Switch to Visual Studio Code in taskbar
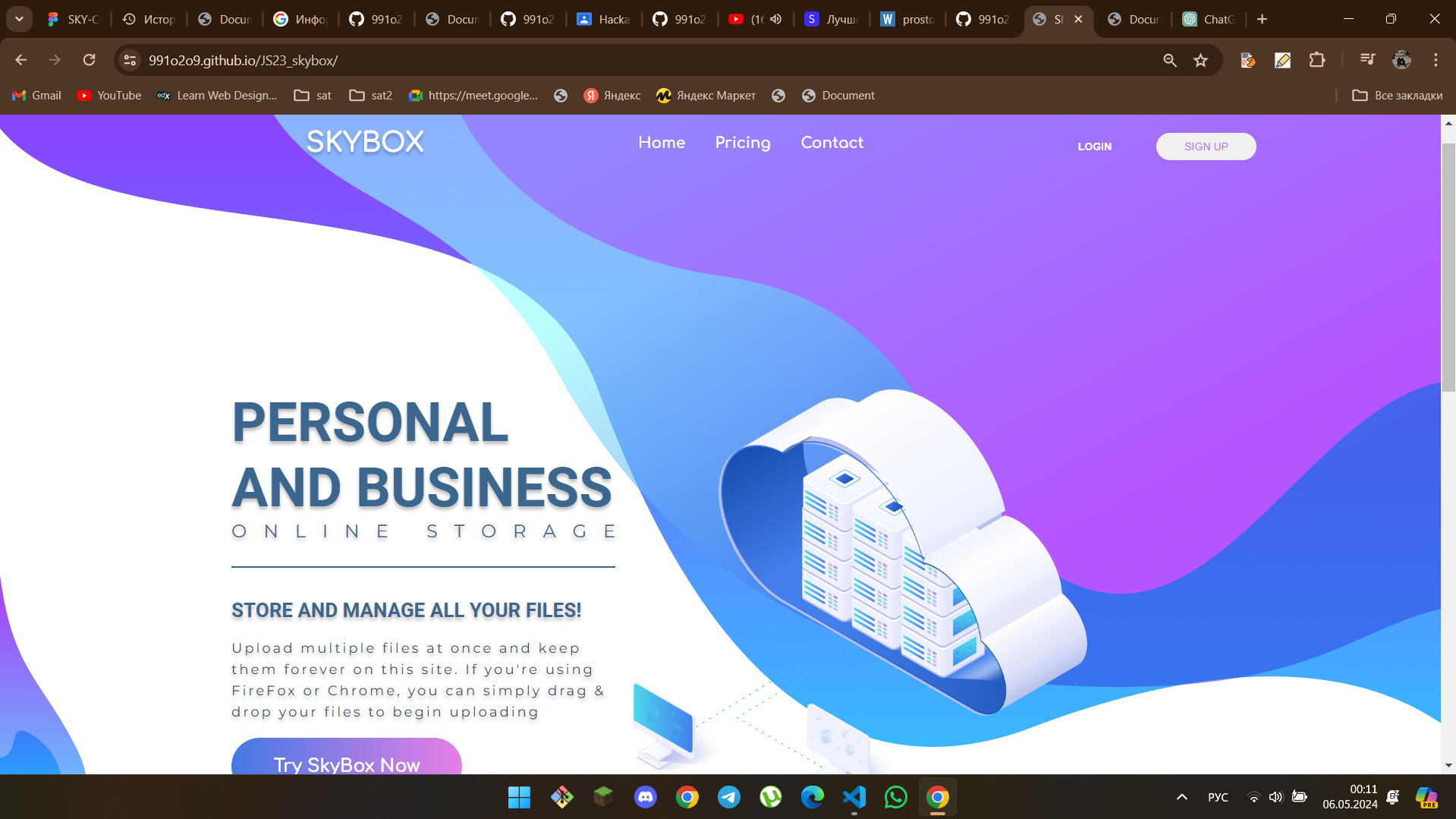Image resolution: width=1456 pixels, height=819 pixels. click(854, 797)
